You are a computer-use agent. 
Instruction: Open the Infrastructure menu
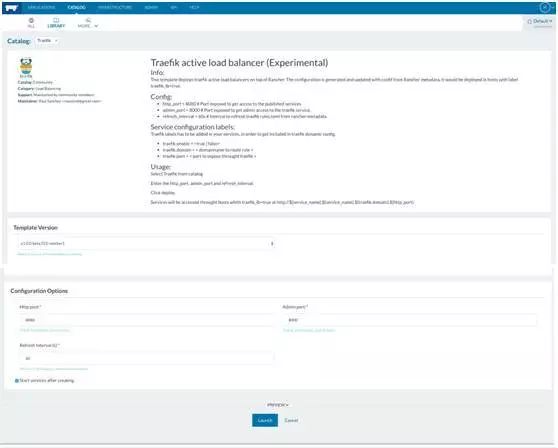pos(115,7)
